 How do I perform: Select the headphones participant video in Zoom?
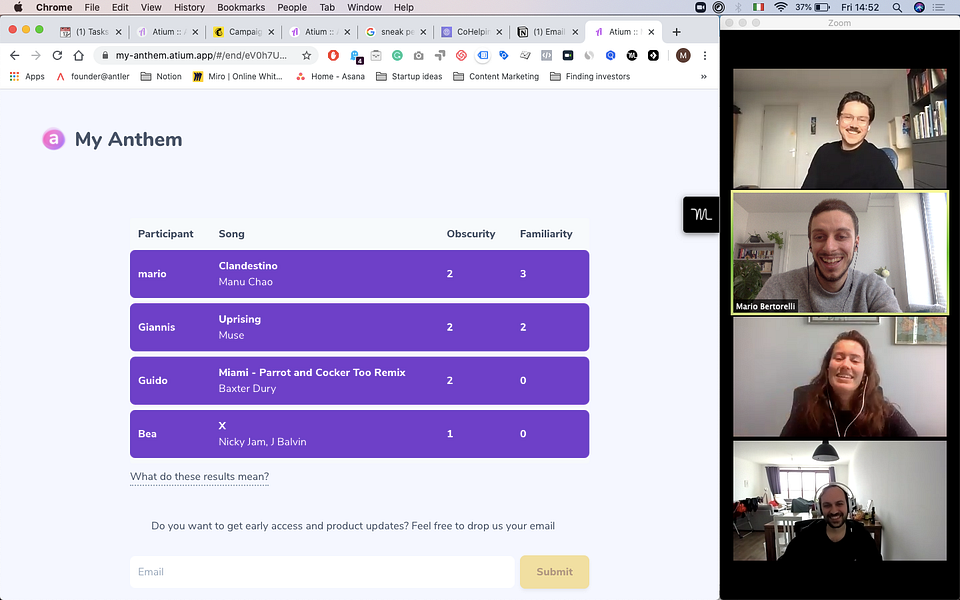pyautogui.click(x=840, y=501)
